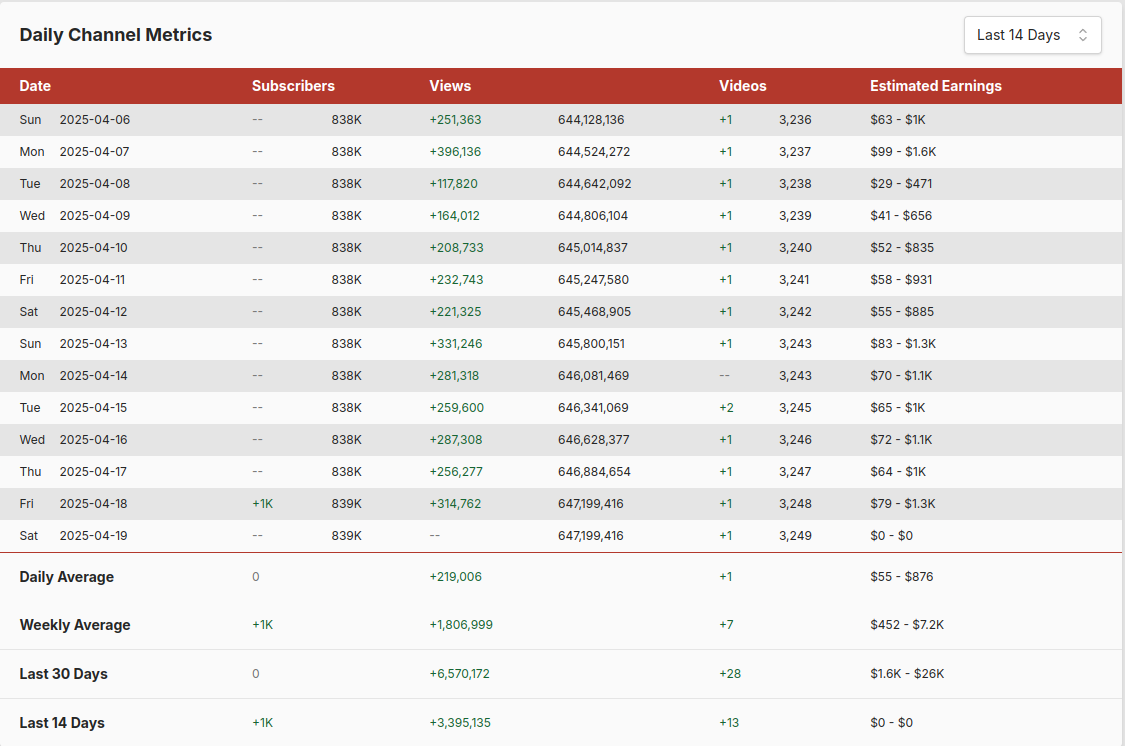Click the Date column header
The image size is (1125, 746).
click(35, 86)
